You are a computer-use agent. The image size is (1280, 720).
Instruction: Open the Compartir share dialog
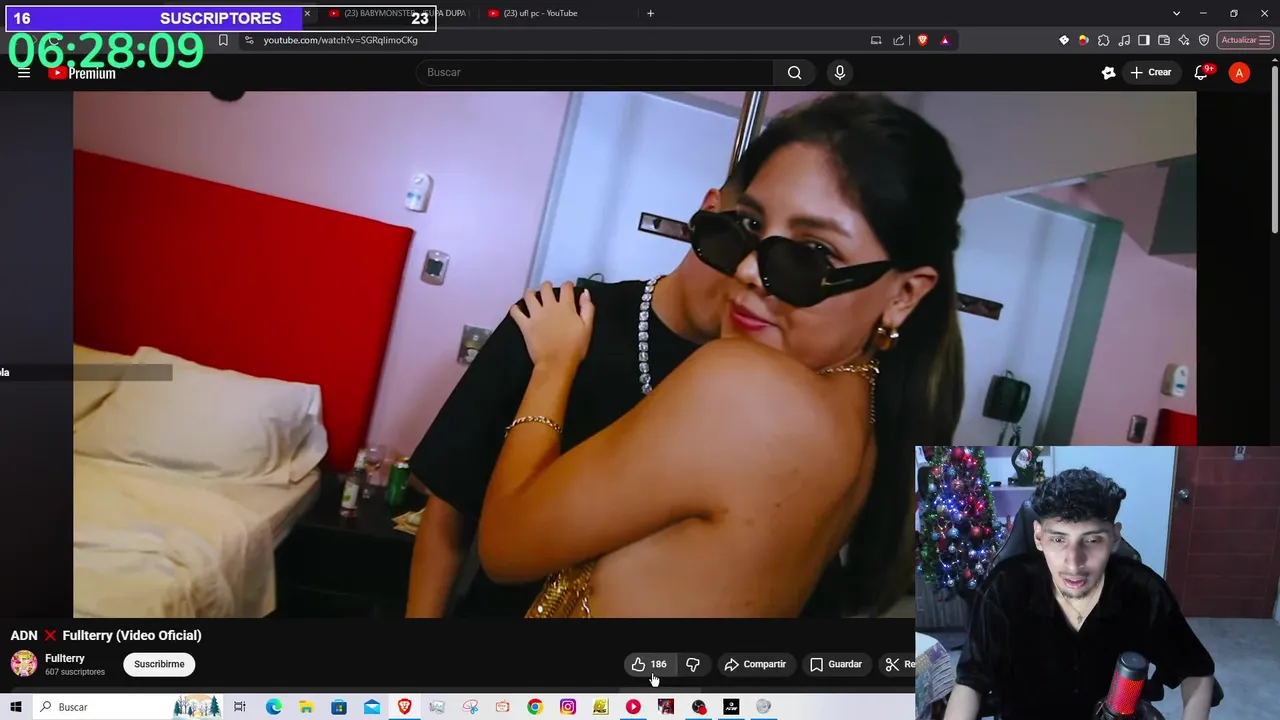pyautogui.click(x=755, y=664)
